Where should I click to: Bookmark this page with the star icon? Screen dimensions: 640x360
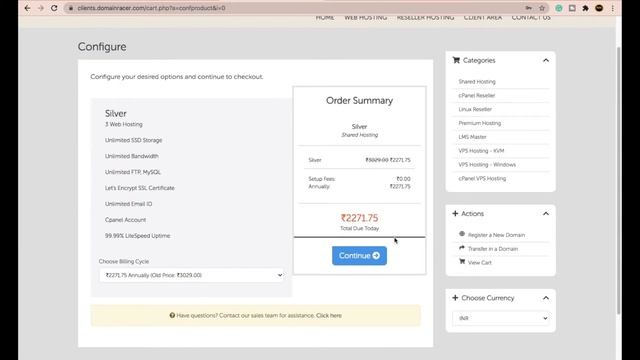coord(542,8)
